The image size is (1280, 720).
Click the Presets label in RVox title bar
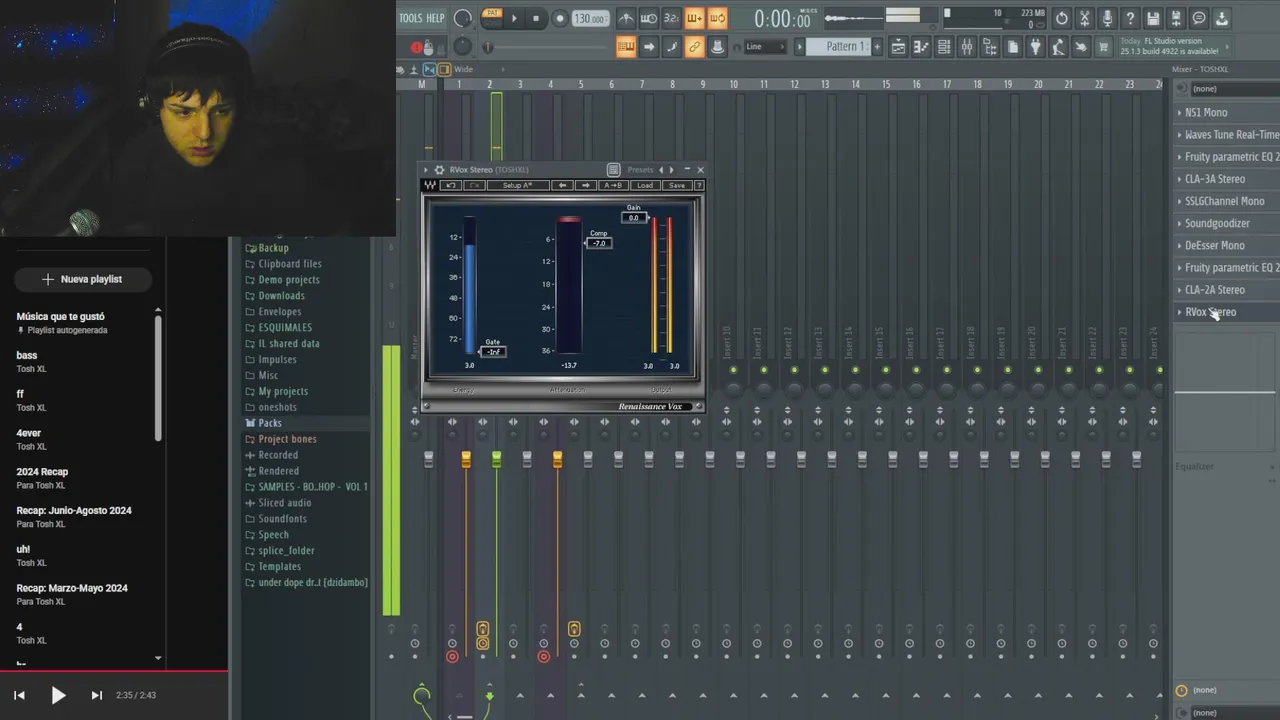[640, 170]
